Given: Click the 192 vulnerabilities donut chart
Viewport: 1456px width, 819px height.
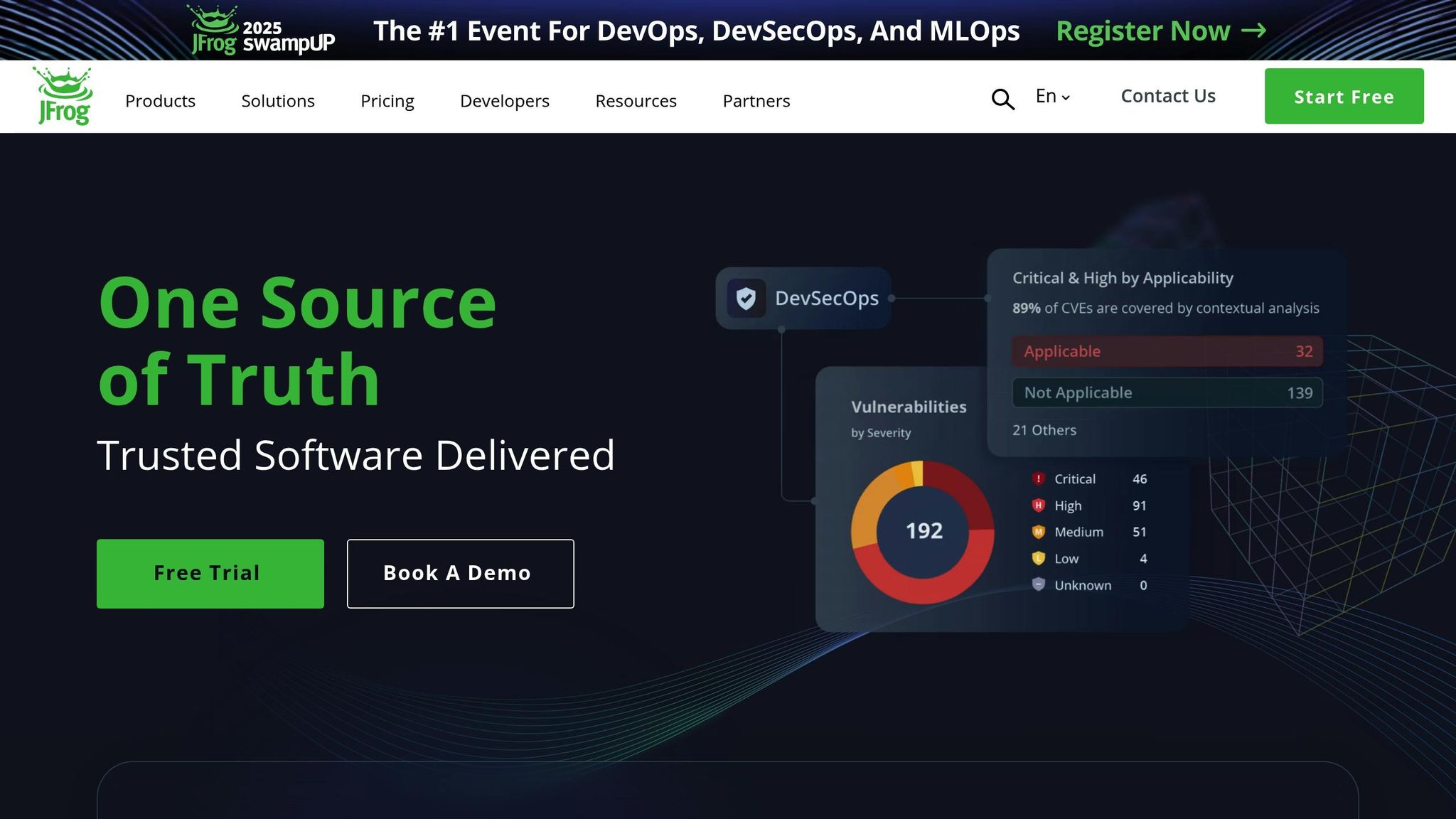Looking at the screenshot, I should click(x=923, y=532).
